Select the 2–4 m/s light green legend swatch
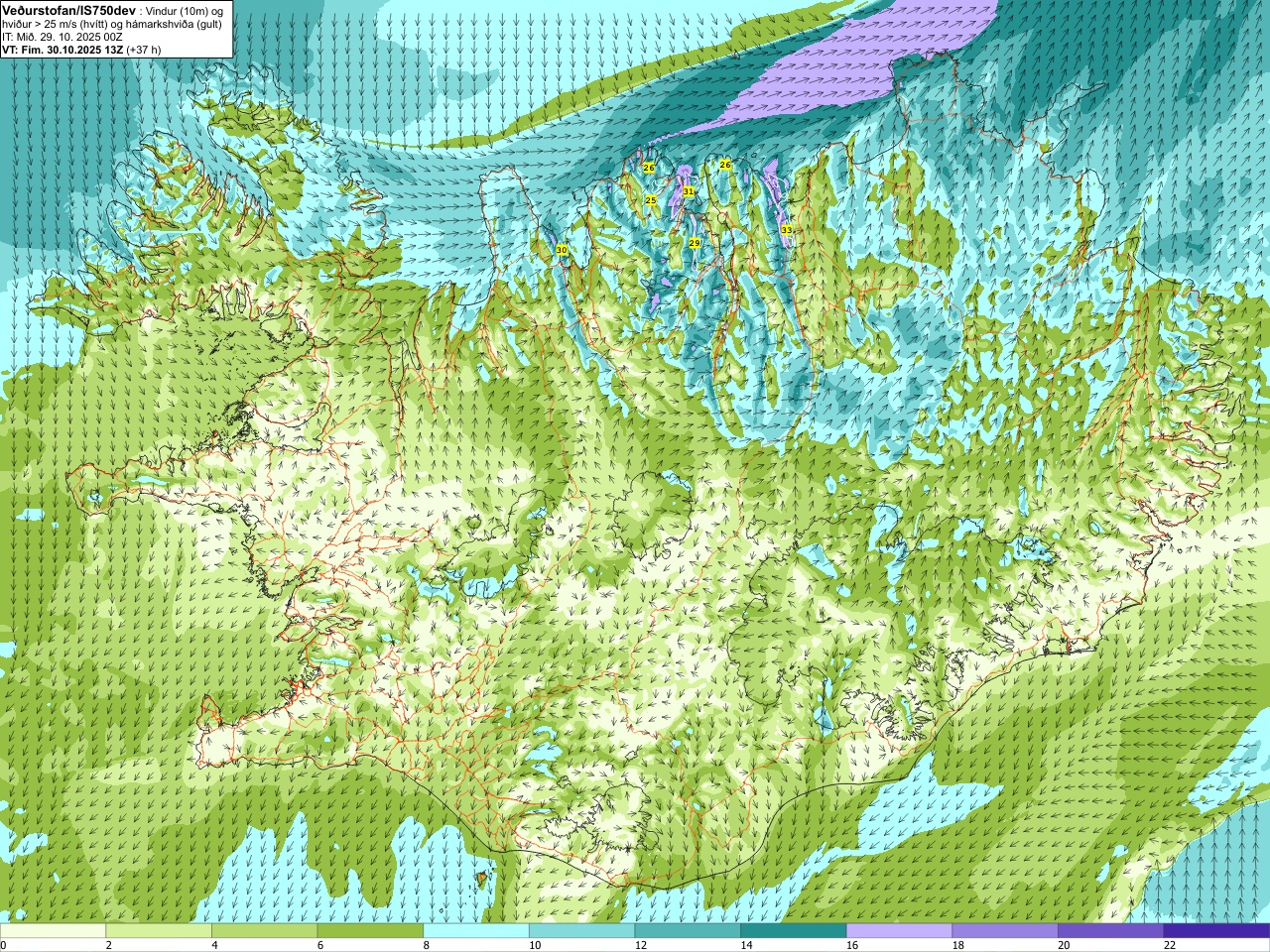 (x=159, y=931)
